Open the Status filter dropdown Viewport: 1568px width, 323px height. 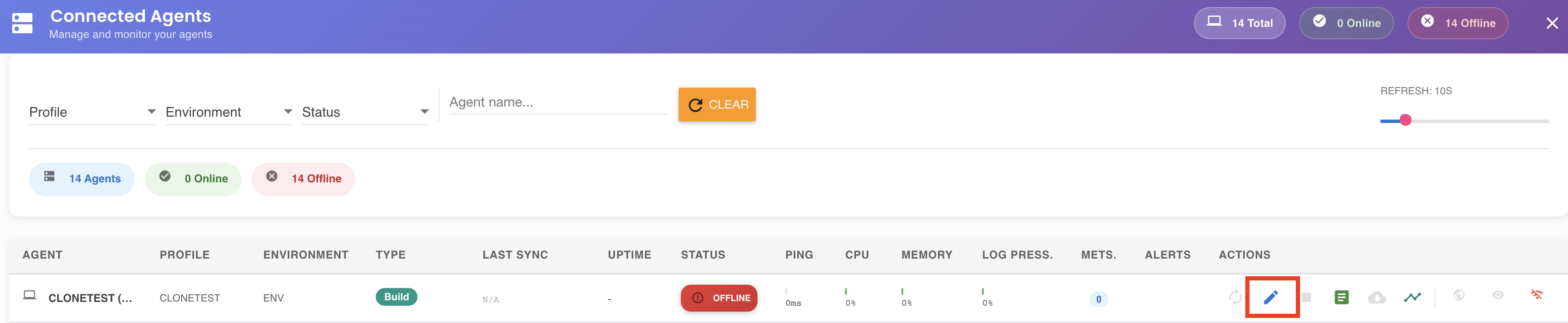364,112
